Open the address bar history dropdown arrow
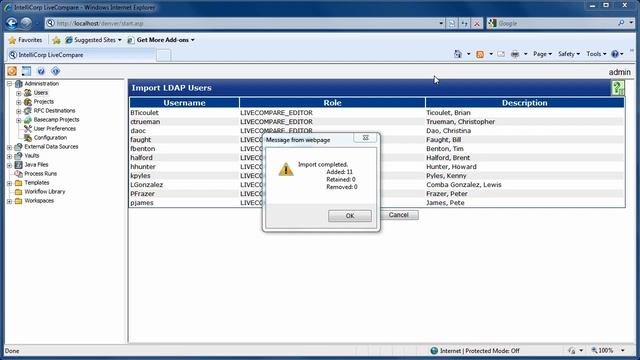 click(441, 23)
